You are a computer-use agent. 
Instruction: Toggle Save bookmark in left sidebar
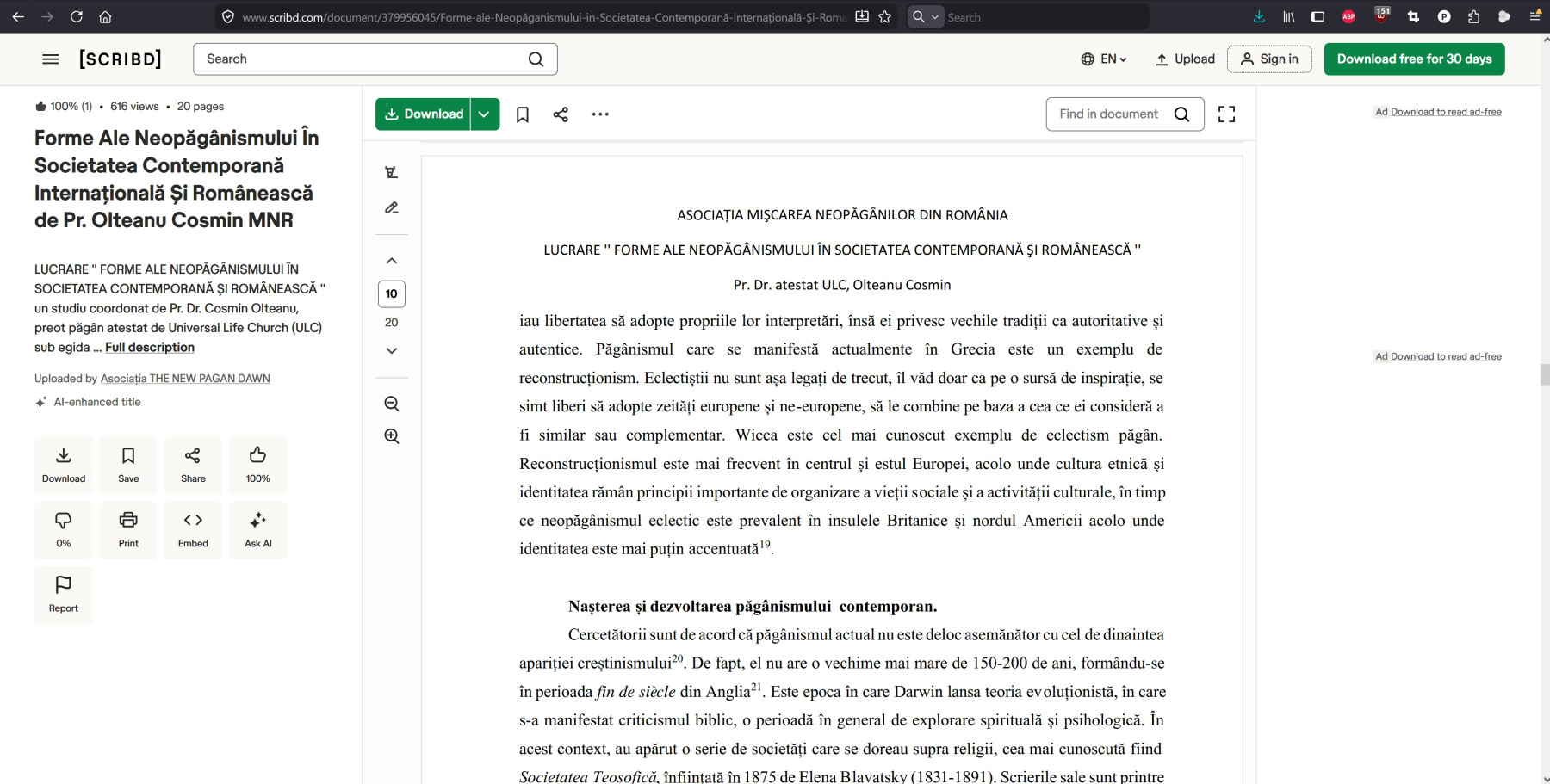tap(128, 465)
